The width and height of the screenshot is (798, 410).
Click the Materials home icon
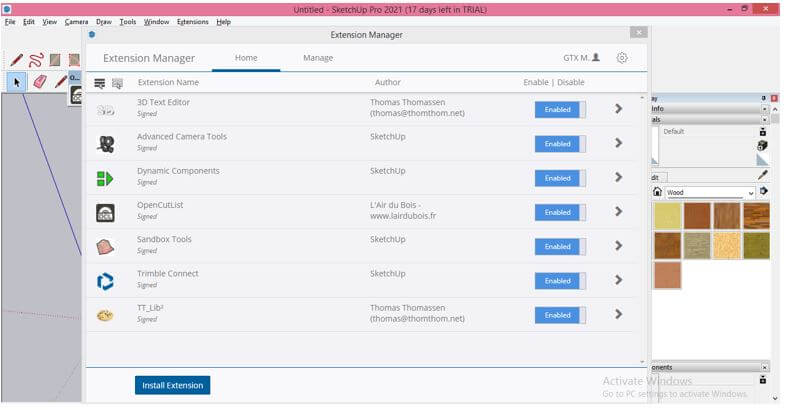[658, 192]
